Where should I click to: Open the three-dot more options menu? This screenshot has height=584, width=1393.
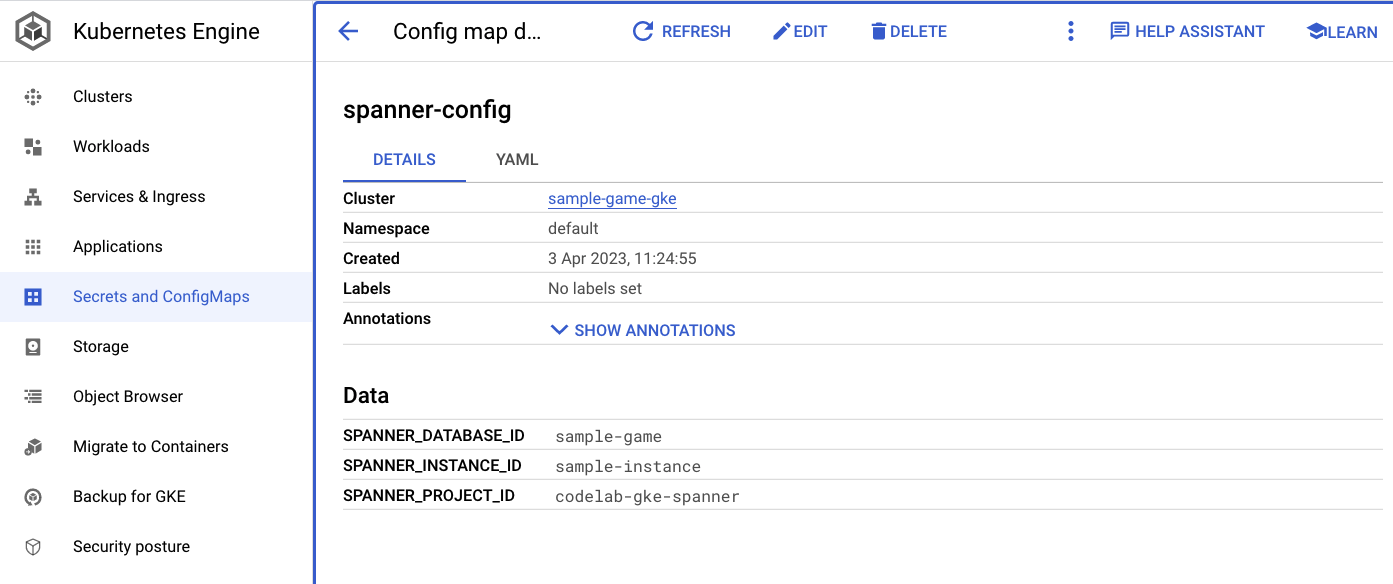click(1070, 31)
